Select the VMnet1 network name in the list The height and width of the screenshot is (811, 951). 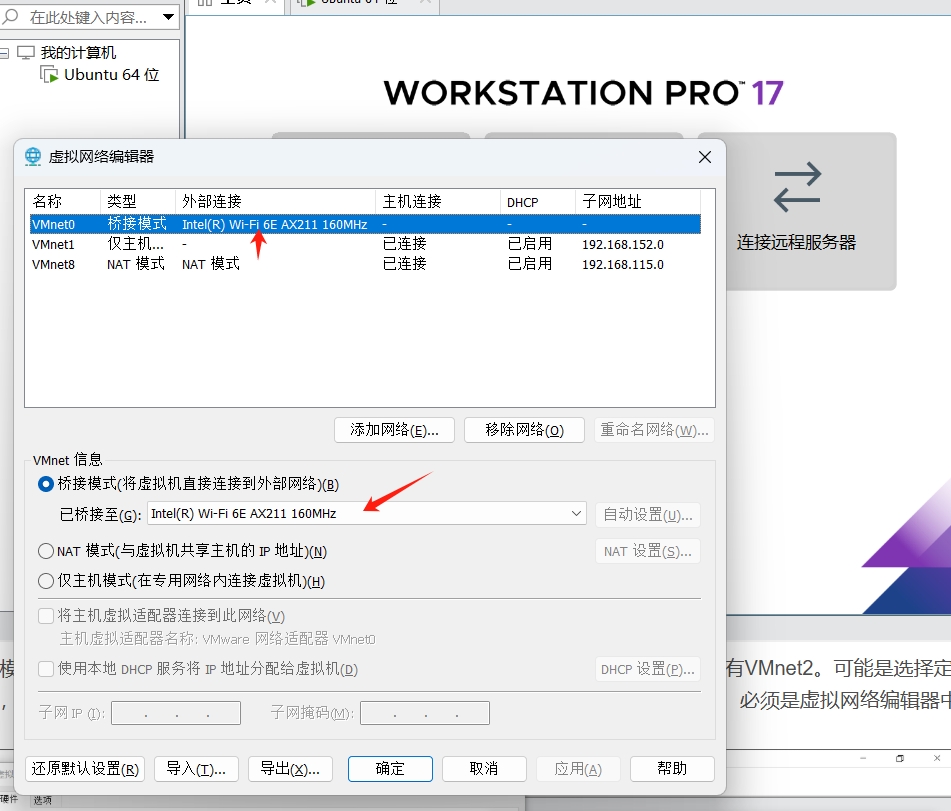click(x=53, y=244)
